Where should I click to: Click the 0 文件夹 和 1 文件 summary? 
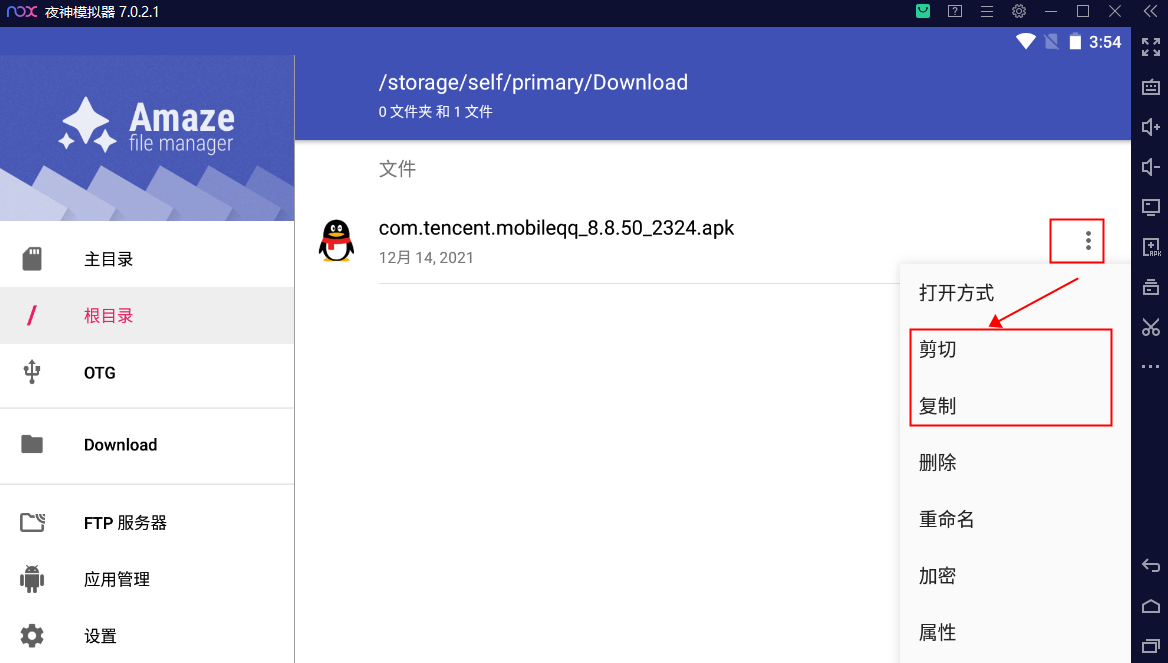436,112
